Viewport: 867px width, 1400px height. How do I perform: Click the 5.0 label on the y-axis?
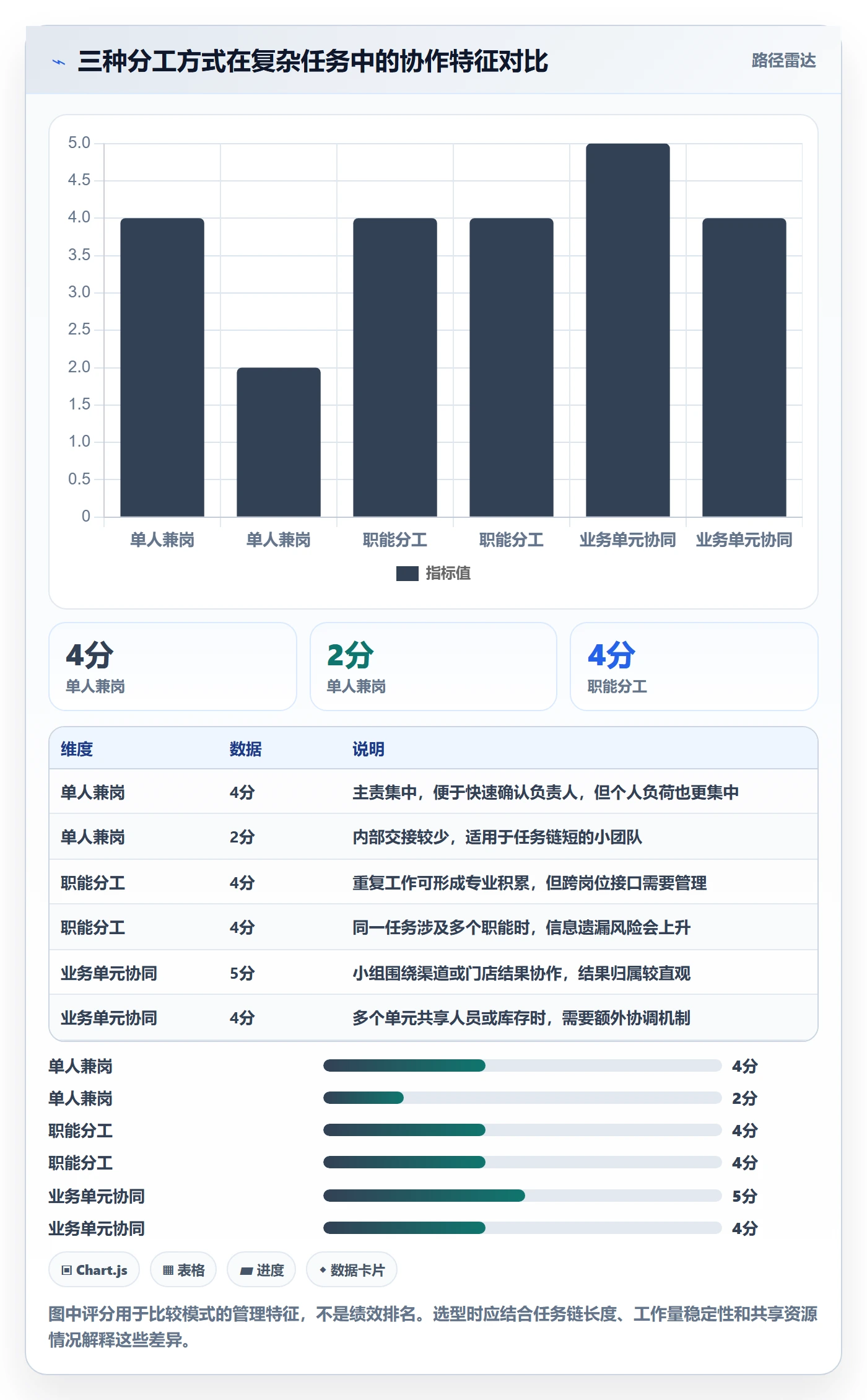(79, 143)
